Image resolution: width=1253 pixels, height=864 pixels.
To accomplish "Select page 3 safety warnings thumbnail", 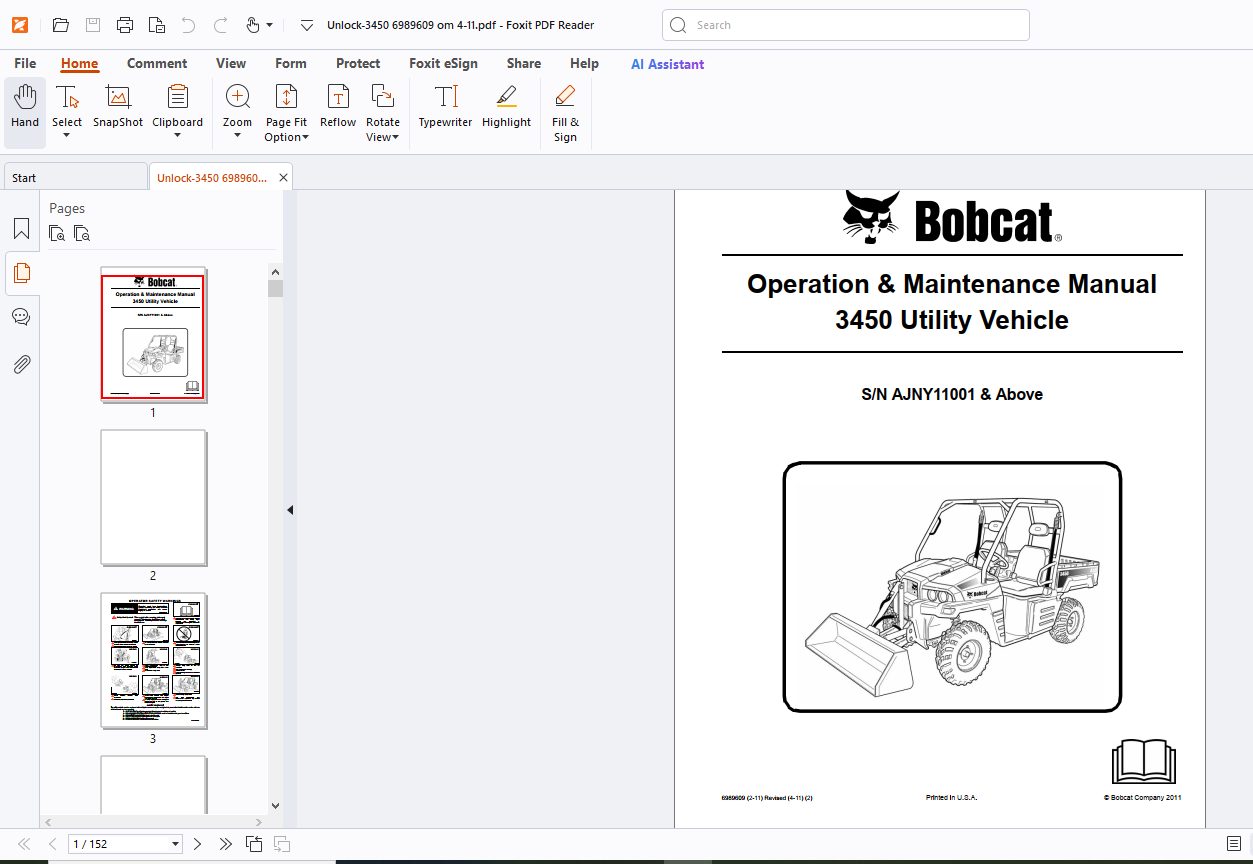I will coord(153,661).
